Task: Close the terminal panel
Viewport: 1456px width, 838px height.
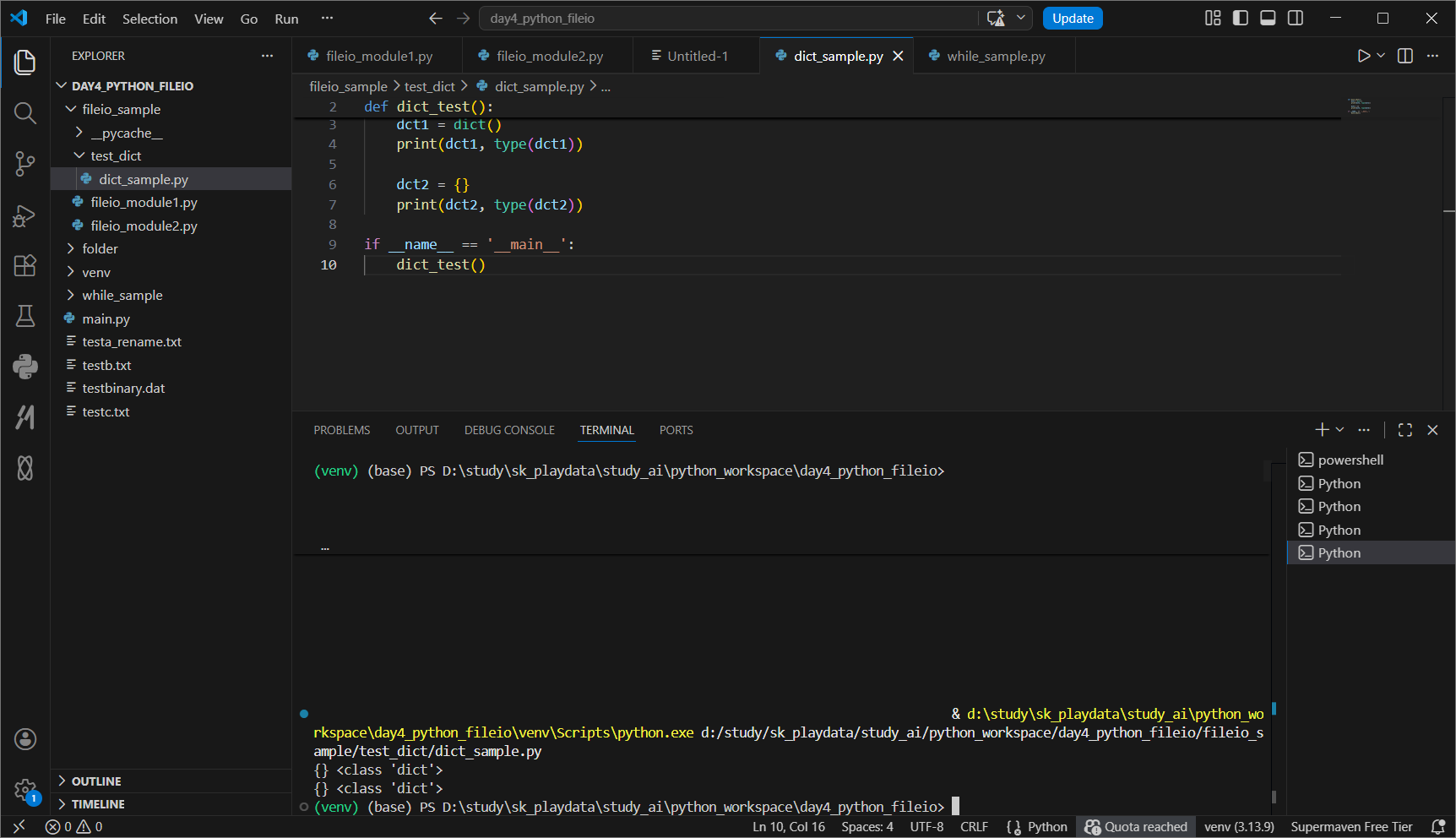Action: (1432, 430)
